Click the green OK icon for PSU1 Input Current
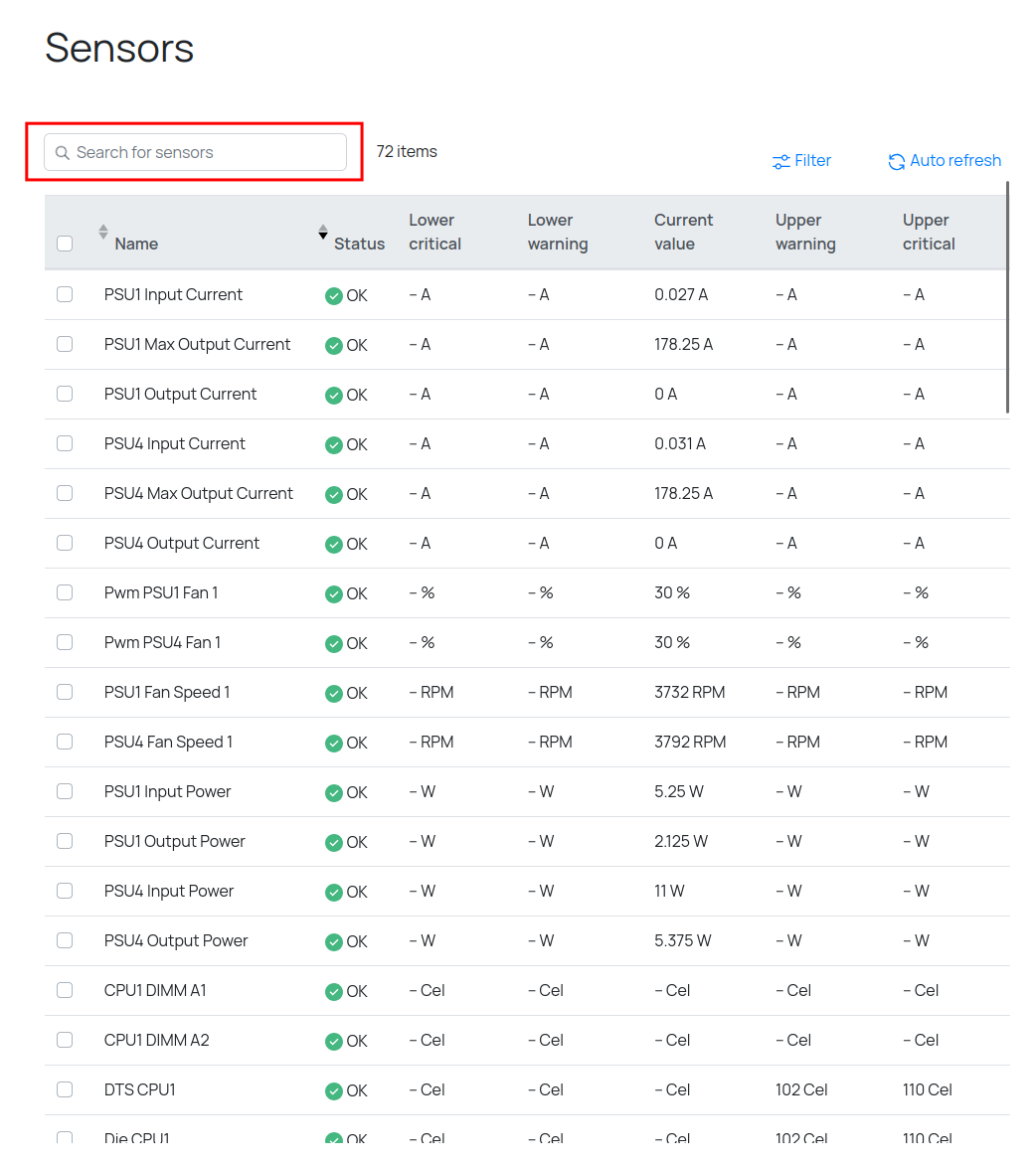 (334, 295)
